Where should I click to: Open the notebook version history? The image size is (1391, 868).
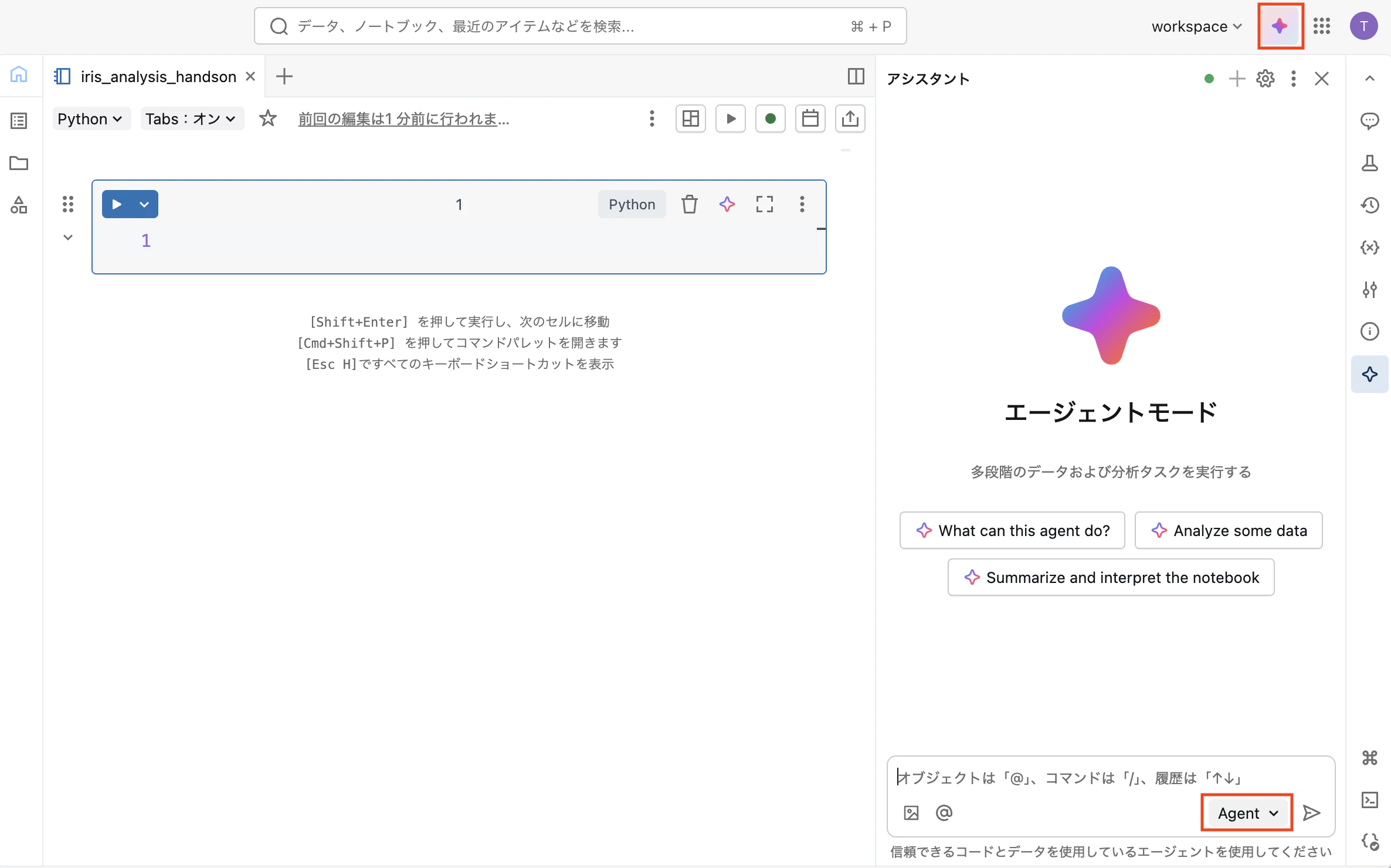(x=1370, y=205)
